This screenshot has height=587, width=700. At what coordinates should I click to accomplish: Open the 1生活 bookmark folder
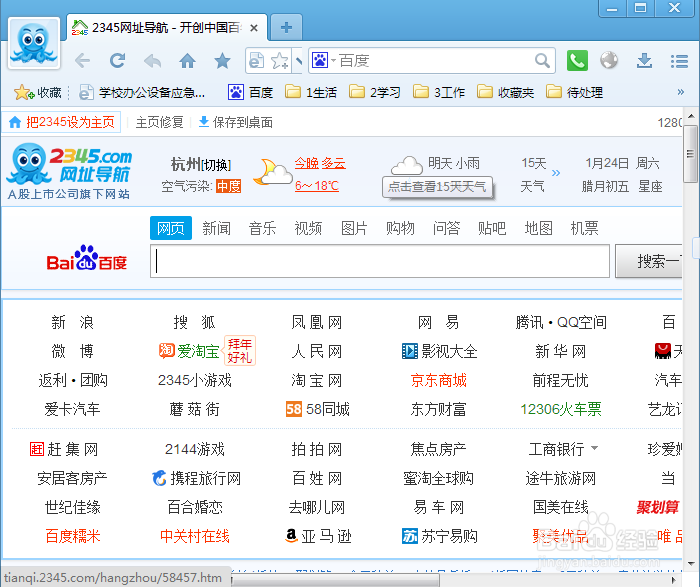click(311, 92)
